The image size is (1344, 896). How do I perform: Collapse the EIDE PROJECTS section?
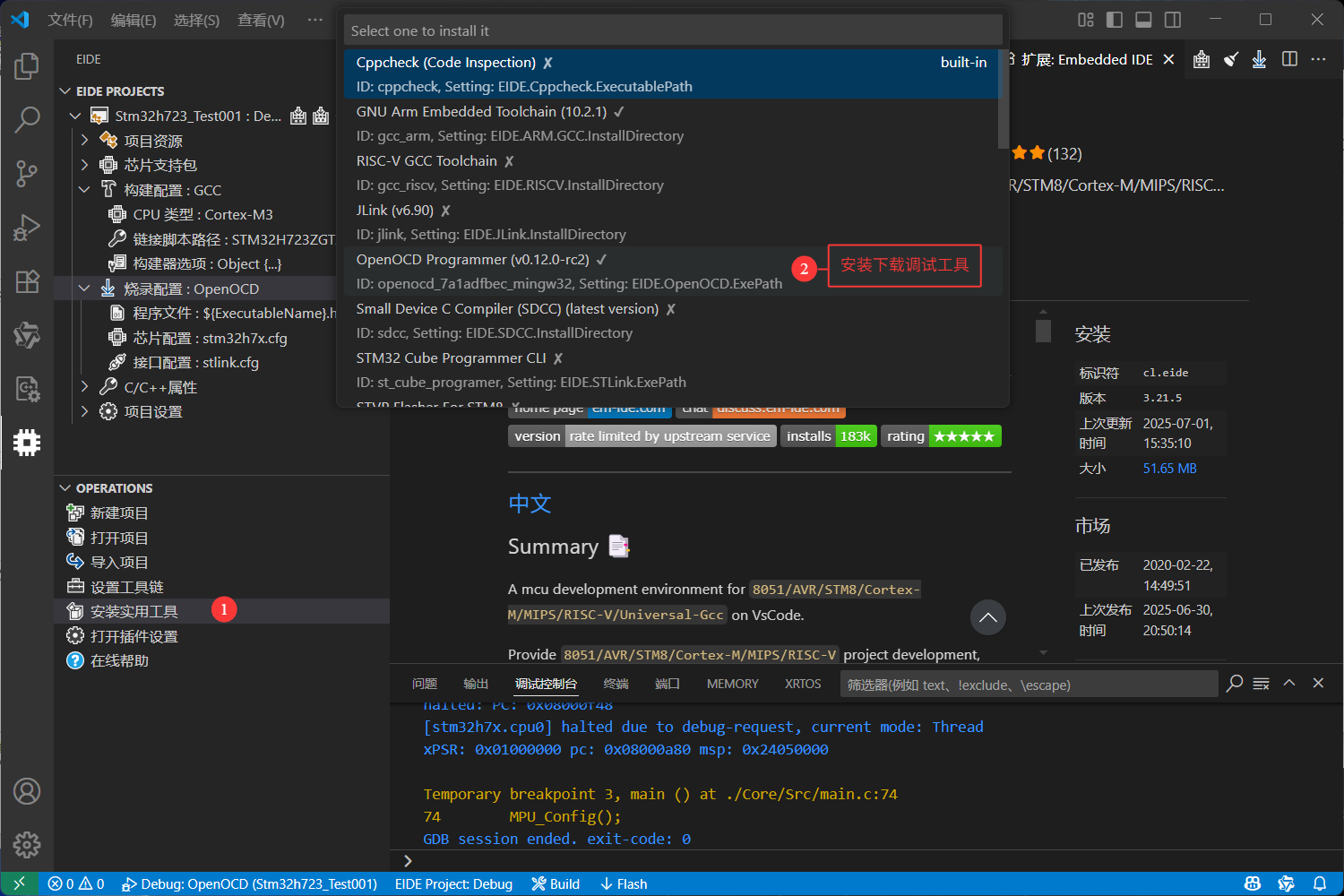(x=65, y=90)
